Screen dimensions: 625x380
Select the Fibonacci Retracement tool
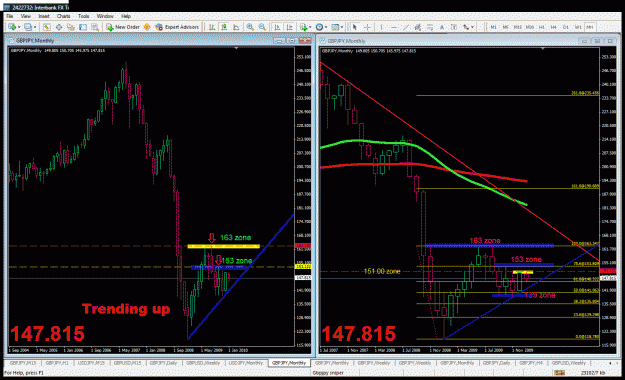[x=430, y=27]
